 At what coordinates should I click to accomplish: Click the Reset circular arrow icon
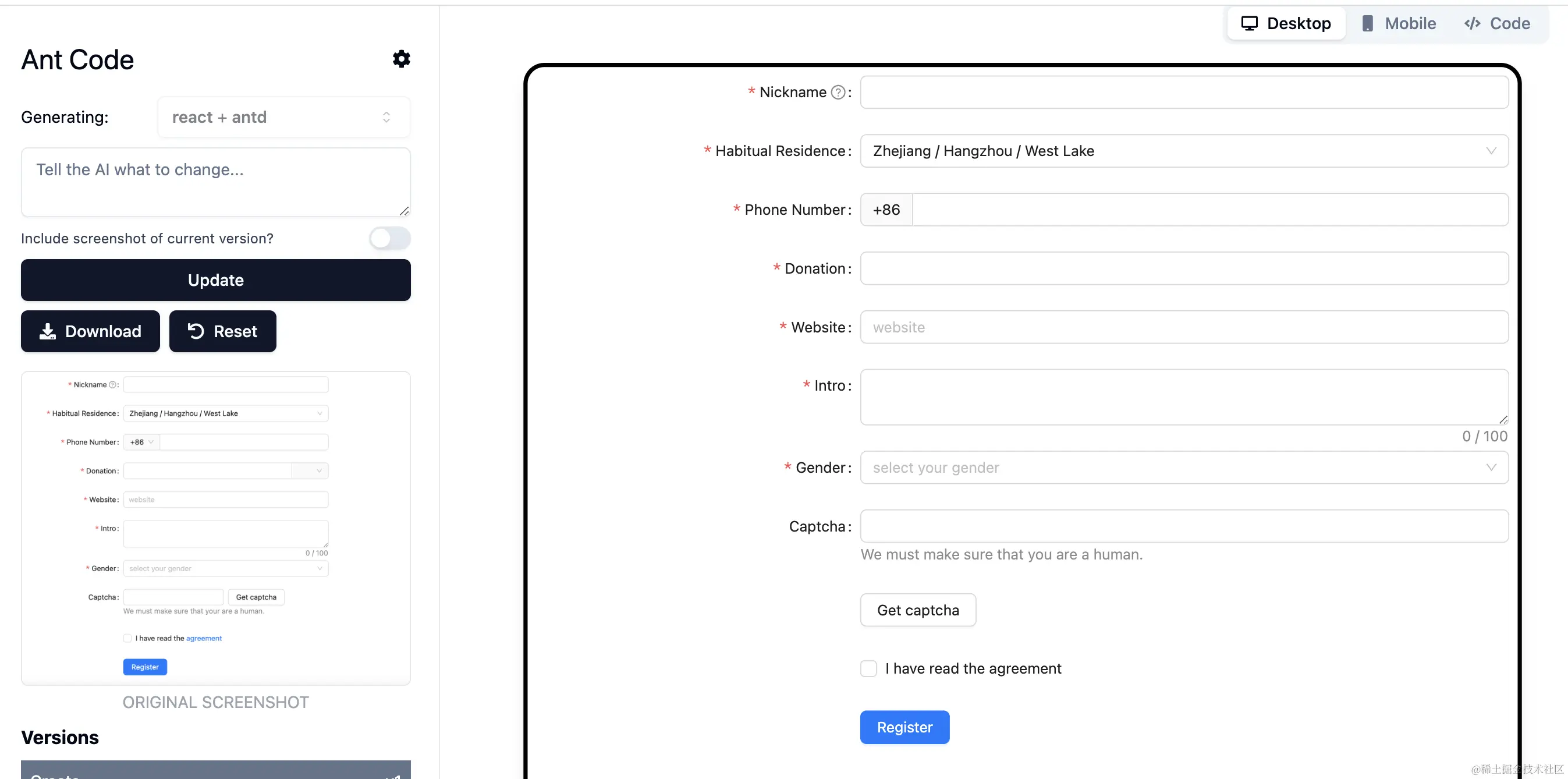point(196,331)
